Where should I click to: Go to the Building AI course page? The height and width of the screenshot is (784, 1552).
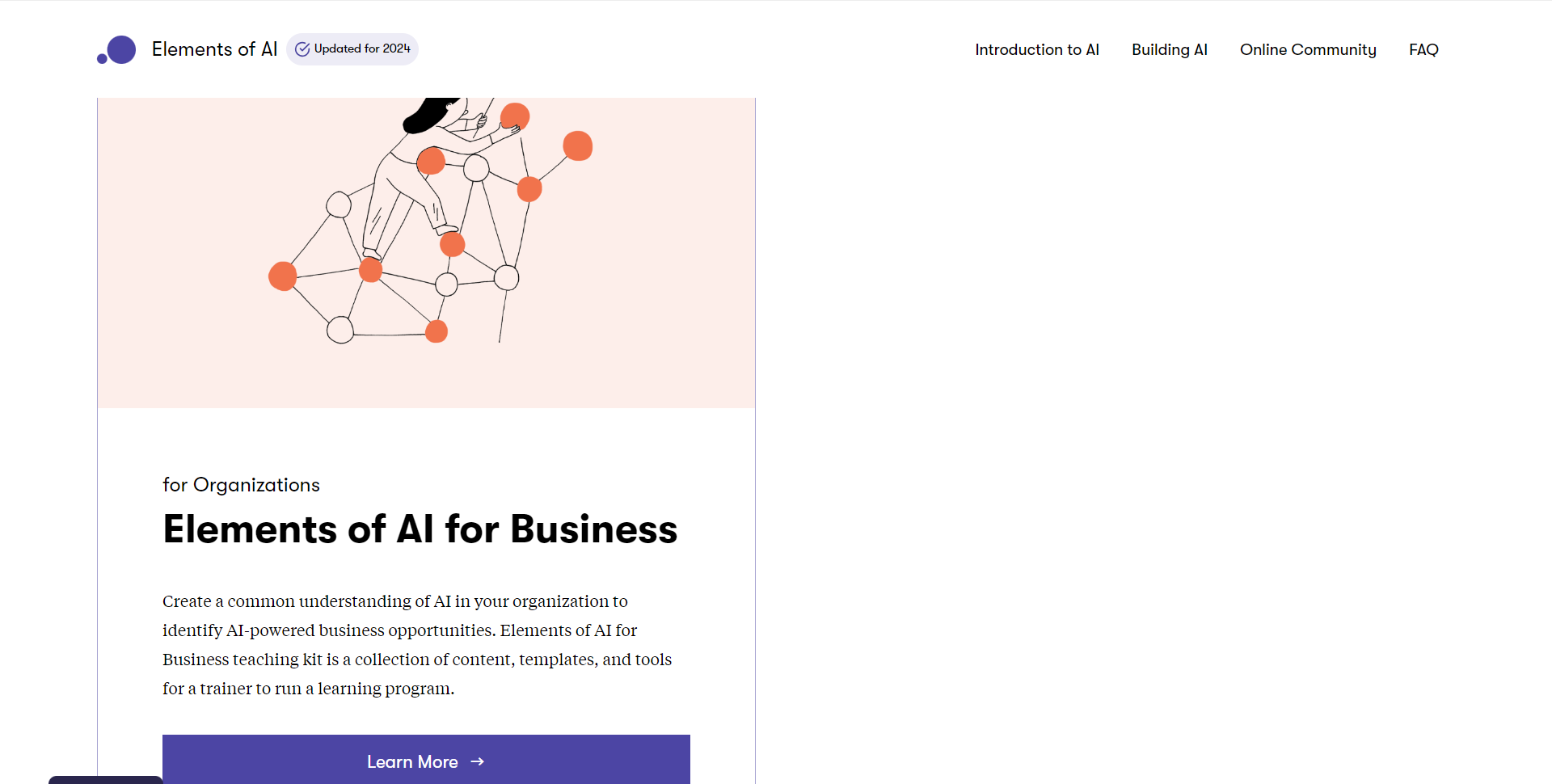(x=1169, y=49)
